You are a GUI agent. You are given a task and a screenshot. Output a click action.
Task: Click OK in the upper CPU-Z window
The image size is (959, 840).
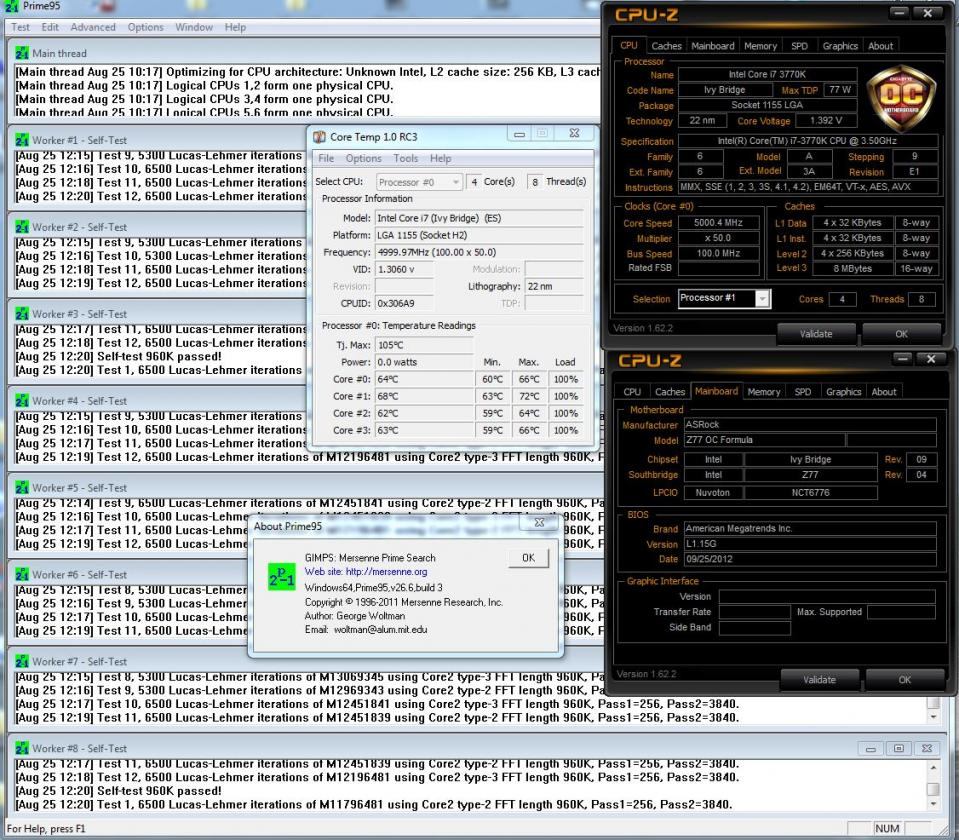pyautogui.click(x=902, y=334)
